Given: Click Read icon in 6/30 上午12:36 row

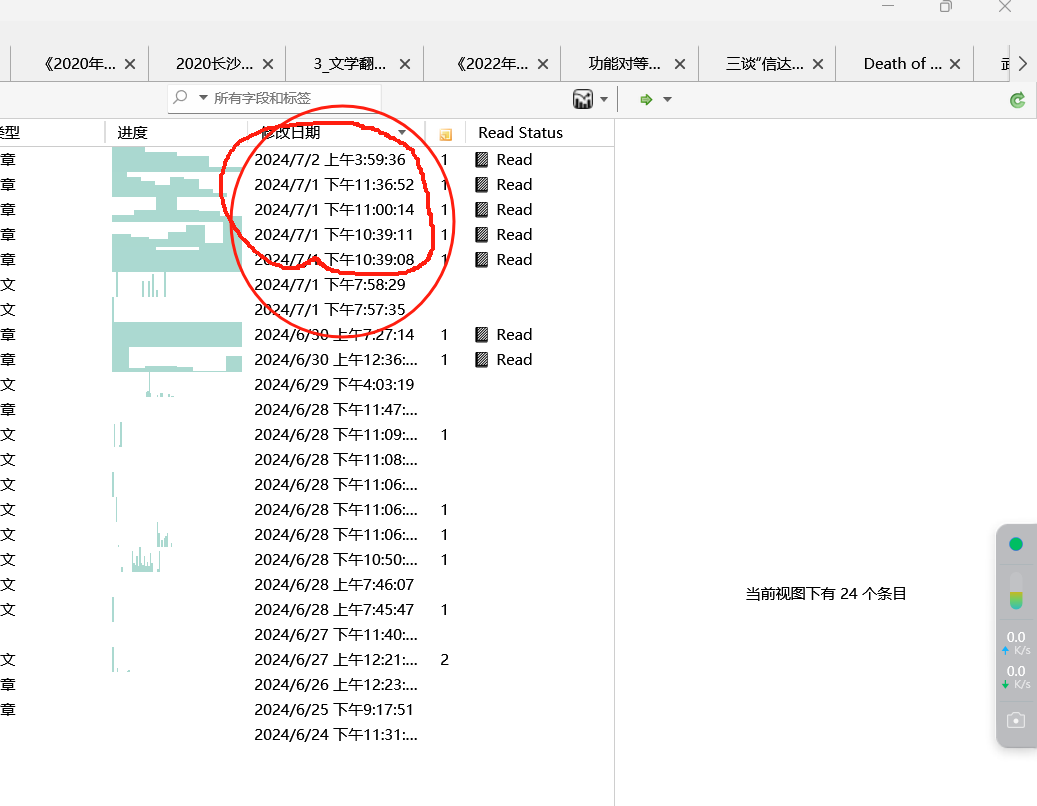Looking at the screenshot, I should point(482,360).
